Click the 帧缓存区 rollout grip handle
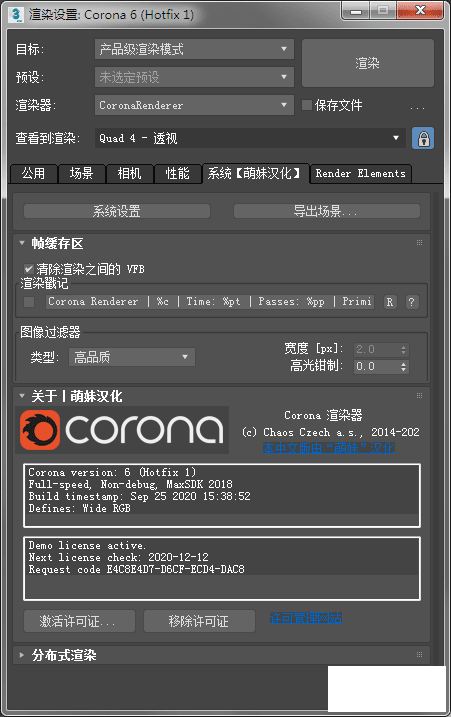Viewport: 451px width, 717px height. 419,243
